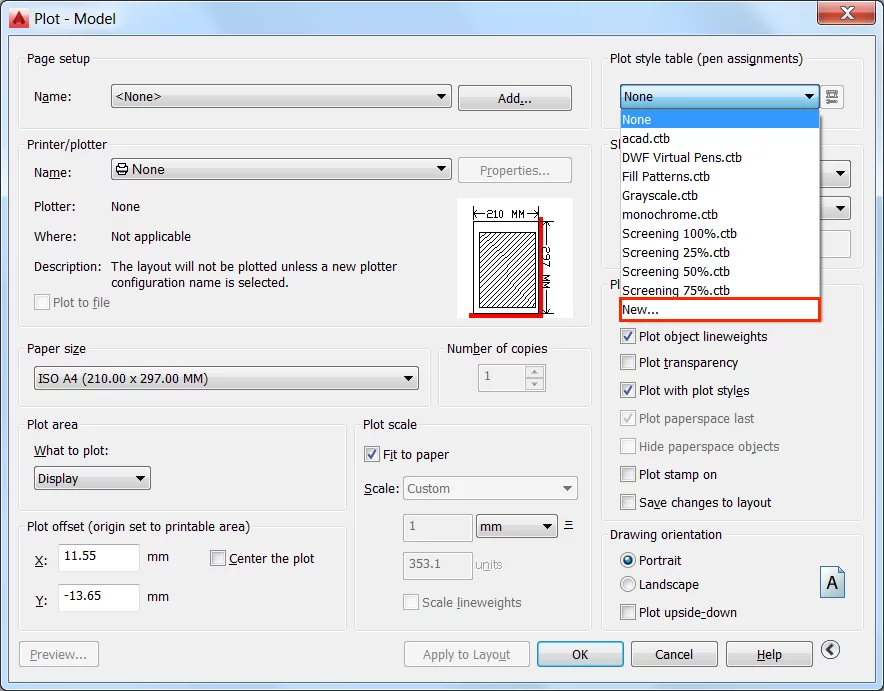Click the X plot offset input field
The height and width of the screenshot is (691, 884).
97,558
